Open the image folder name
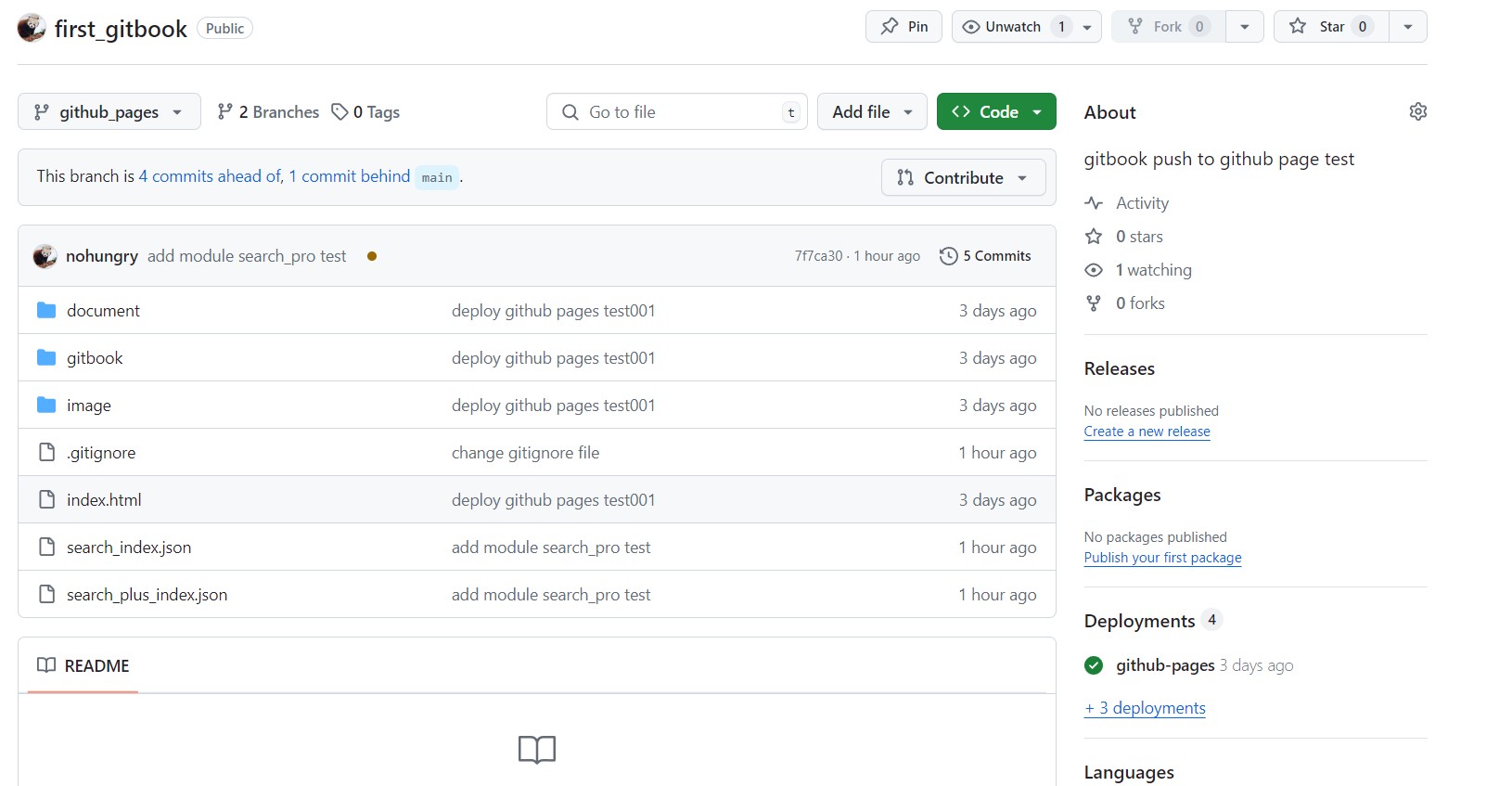This screenshot has width=1512, height=786. pos(89,405)
